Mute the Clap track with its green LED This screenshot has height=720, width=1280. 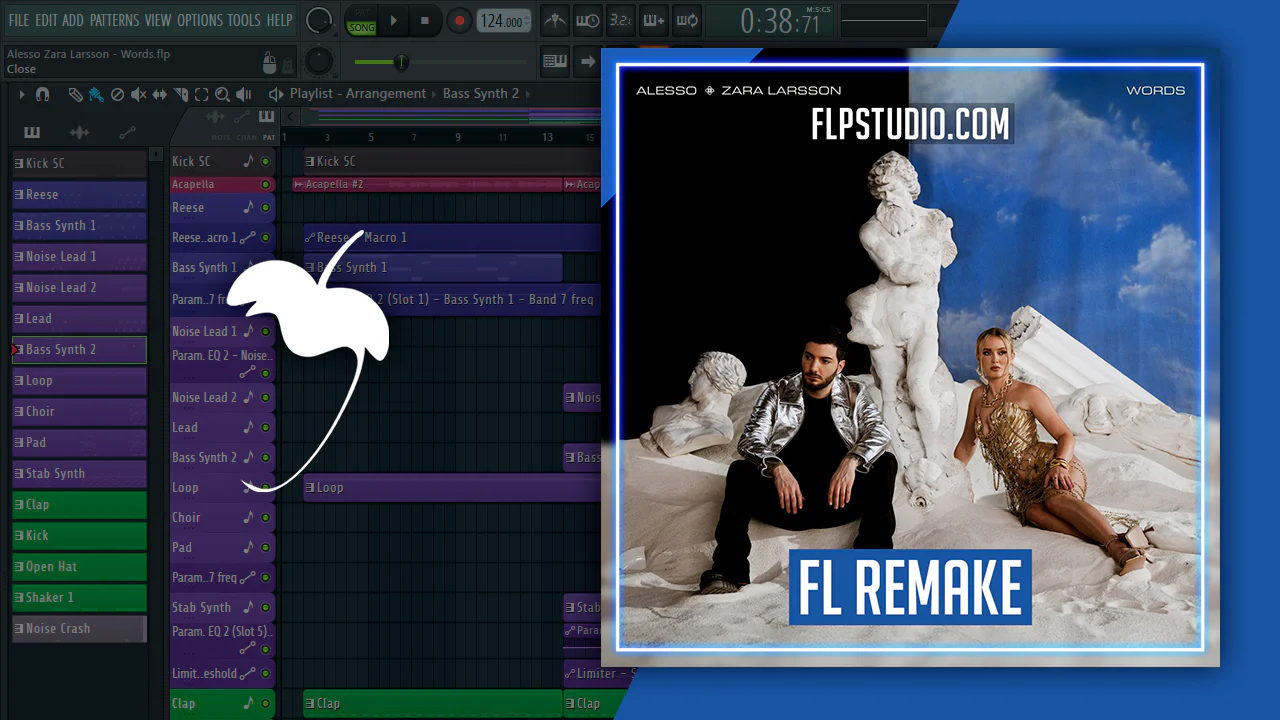266,703
